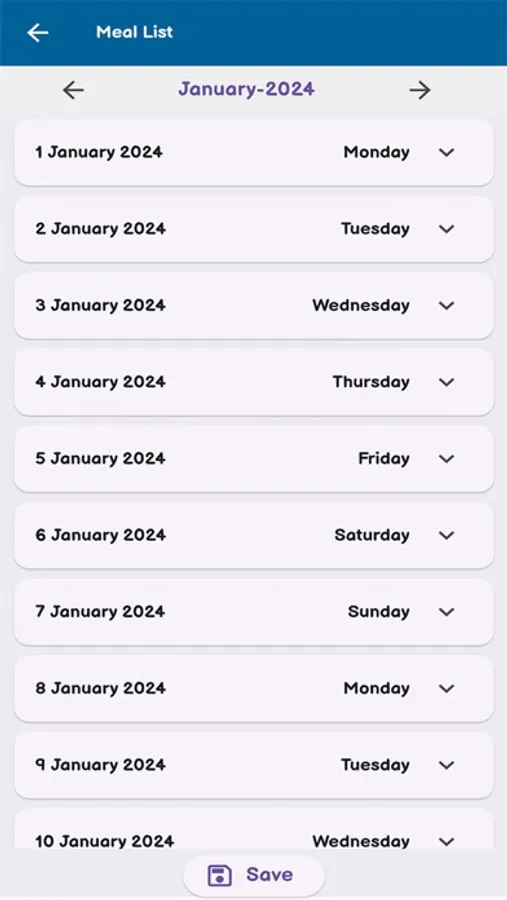Expand the 5 January 2024 Friday chevron
Screen dimensions: 507x900
click(x=446, y=458)
